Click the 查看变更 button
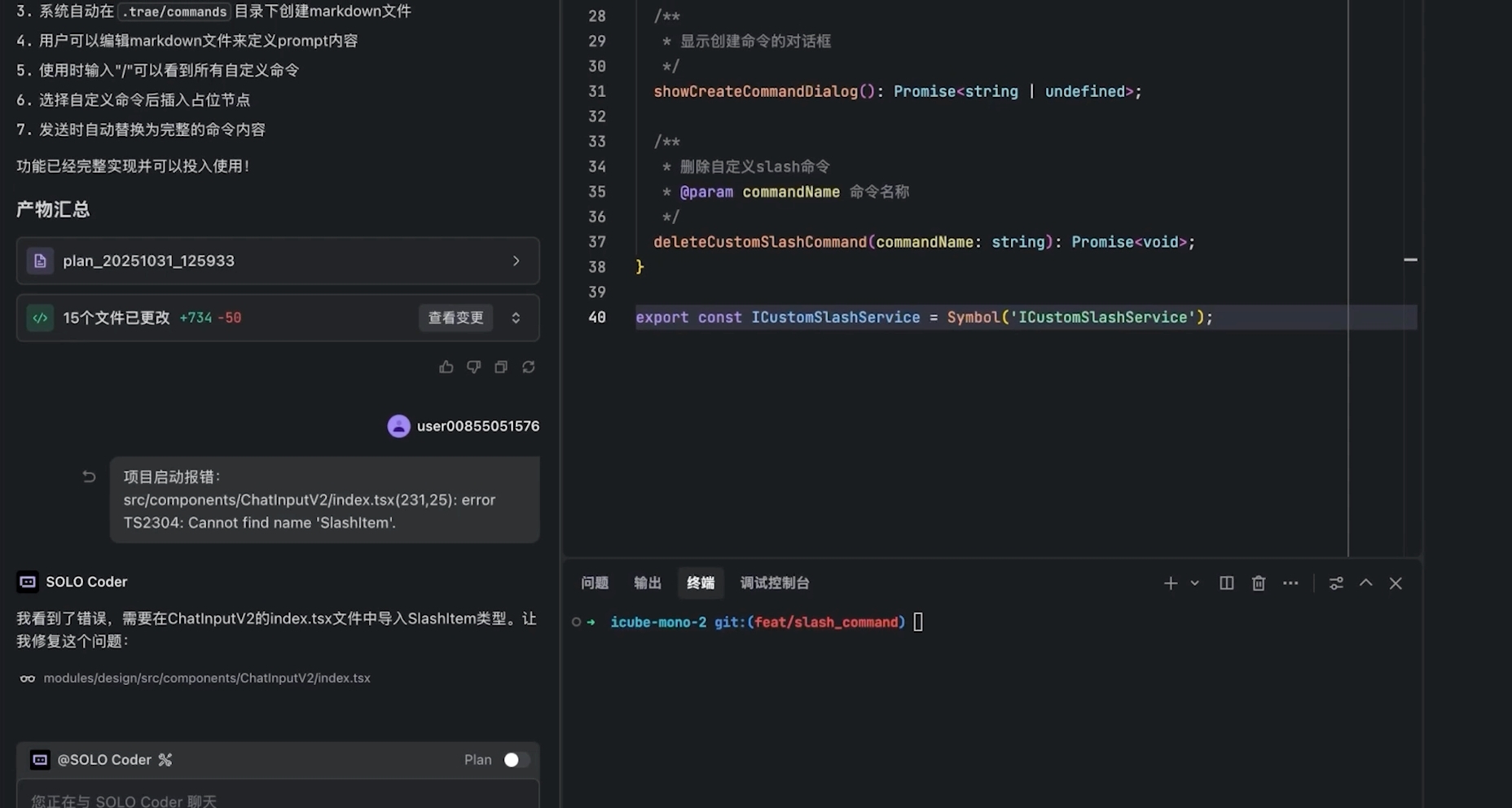 (x=455, y=318)
